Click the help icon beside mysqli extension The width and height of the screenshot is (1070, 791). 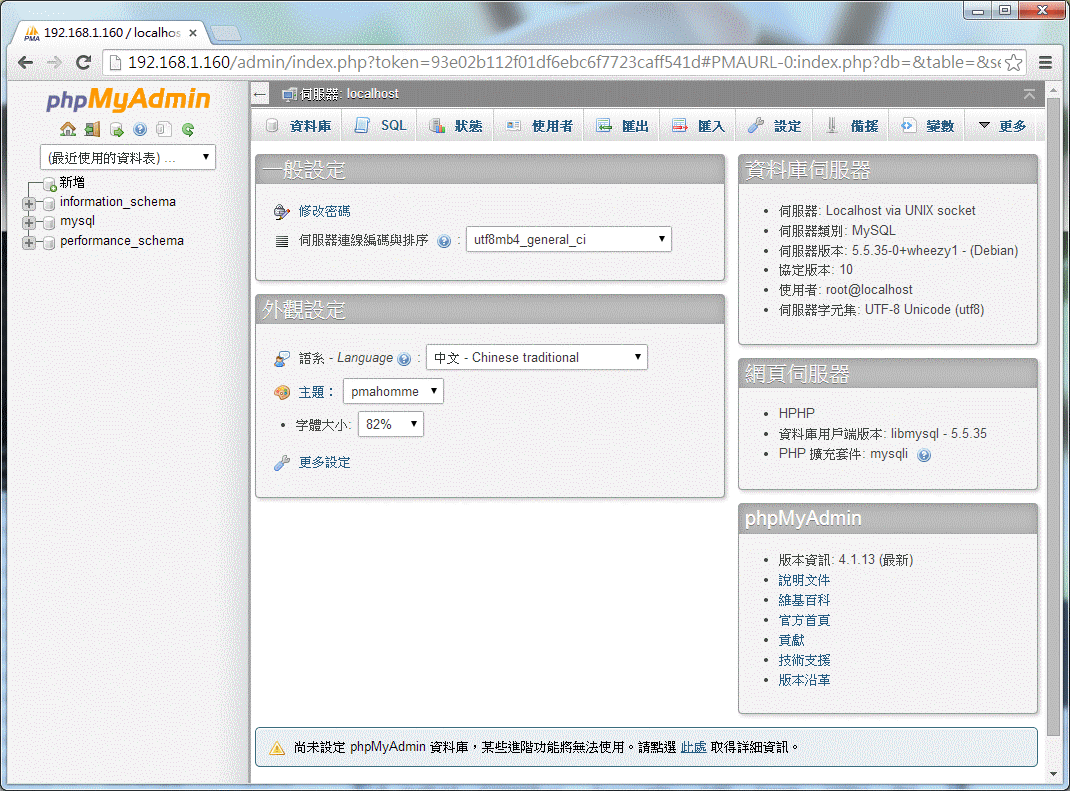click(924, 455)
